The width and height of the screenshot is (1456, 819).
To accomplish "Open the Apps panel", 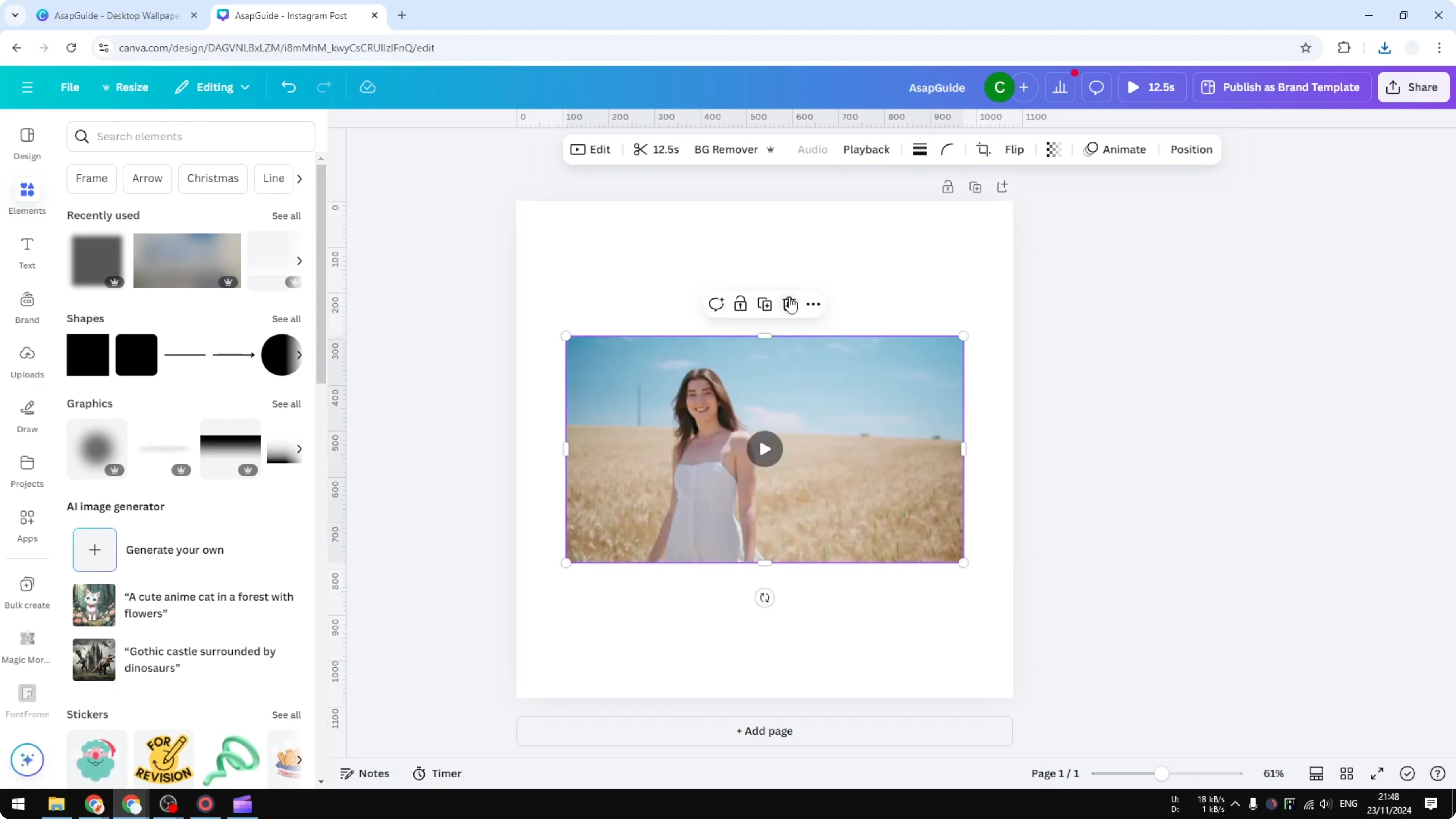I will point(27,525).
